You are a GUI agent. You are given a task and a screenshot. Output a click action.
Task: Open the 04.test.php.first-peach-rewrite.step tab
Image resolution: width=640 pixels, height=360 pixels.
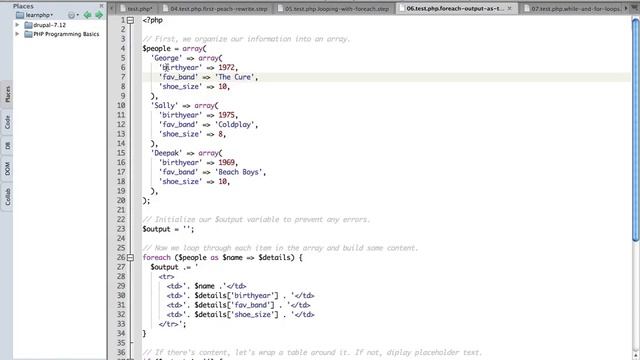[215, 8]
